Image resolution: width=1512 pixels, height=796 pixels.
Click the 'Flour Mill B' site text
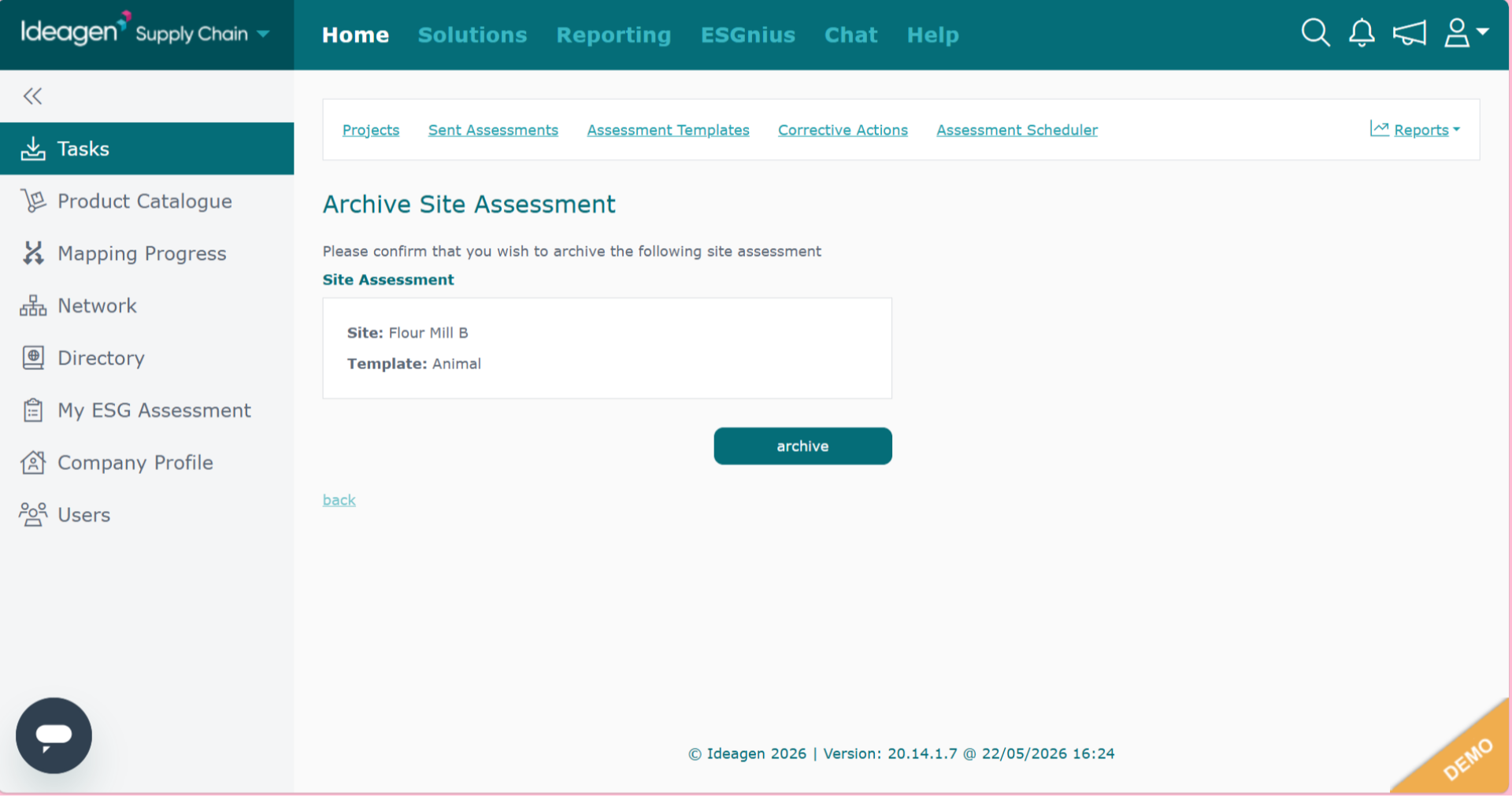pyautogui.click(x=428, y=332)
